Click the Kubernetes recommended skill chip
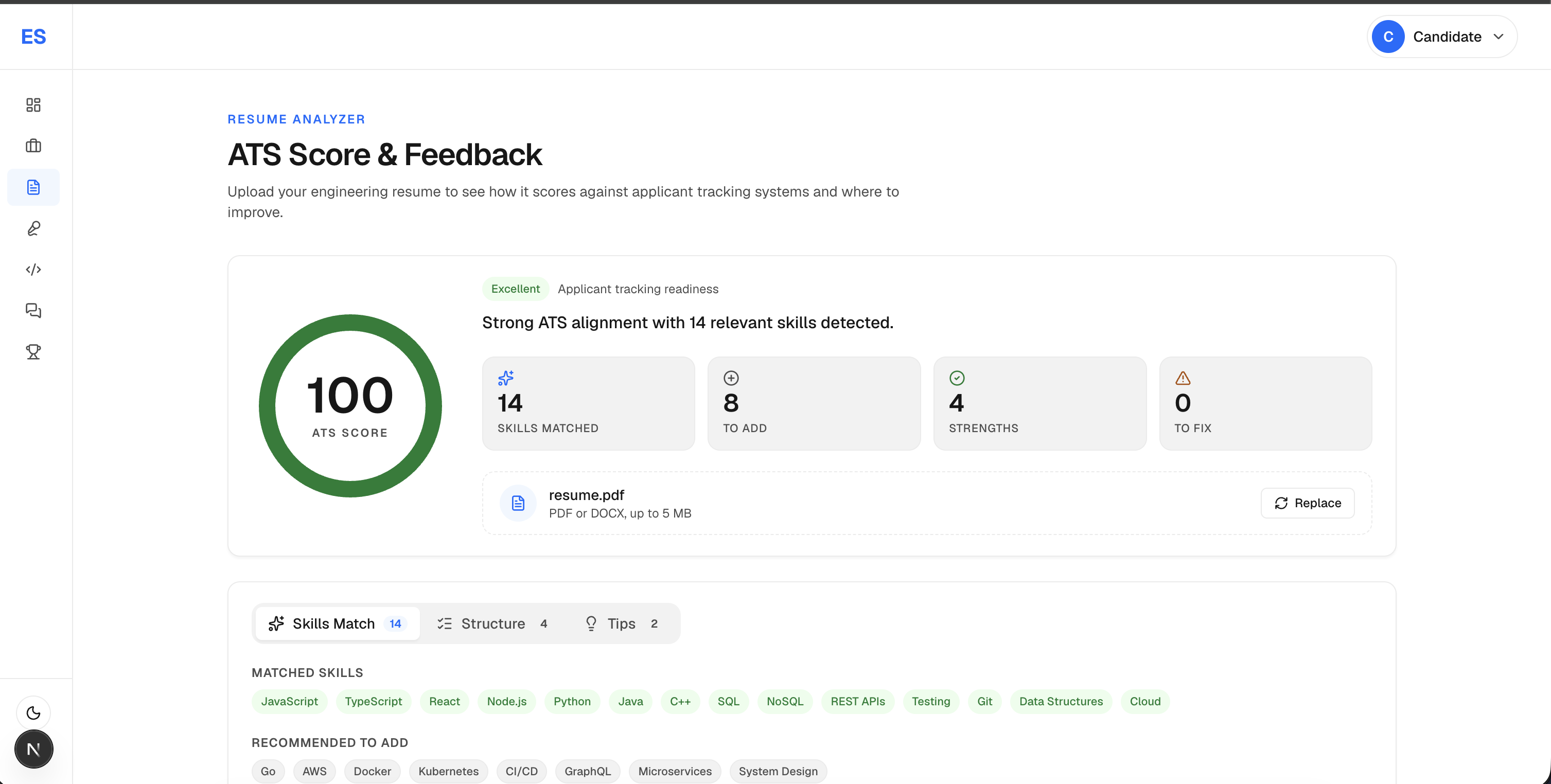1551x784 pixels. click(x=449, y=771)
